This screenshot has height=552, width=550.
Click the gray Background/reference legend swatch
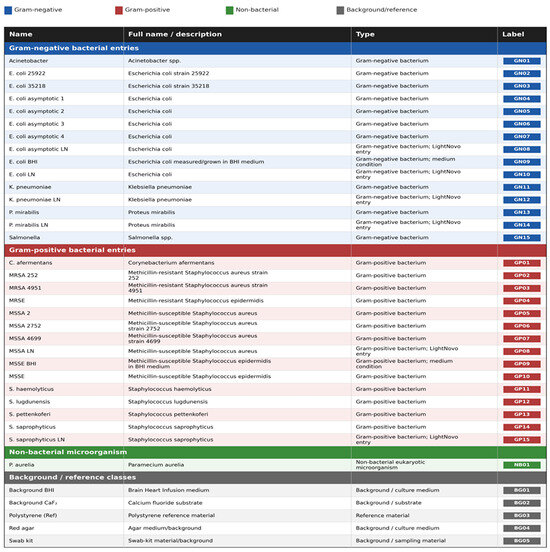point(340,10)
